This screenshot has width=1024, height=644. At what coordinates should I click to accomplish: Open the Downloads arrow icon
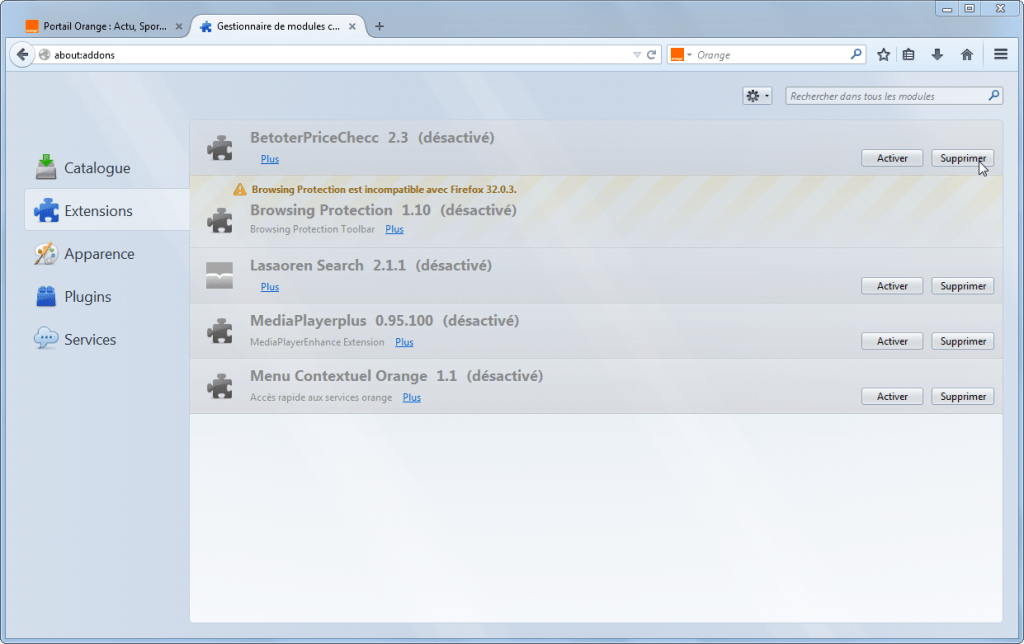pyautogui.click(x=937, y=55)
